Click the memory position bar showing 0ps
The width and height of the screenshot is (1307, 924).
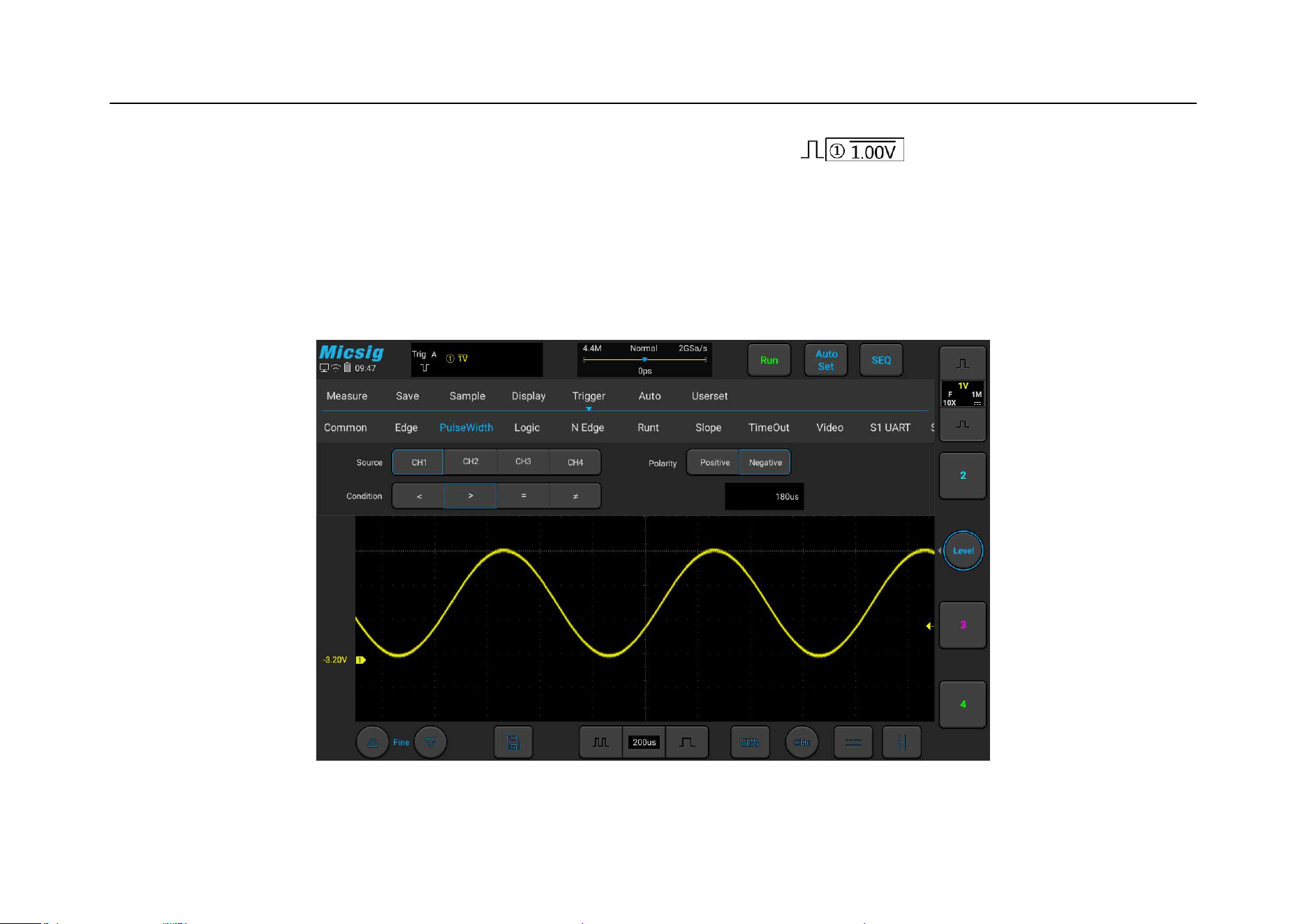click(x=644, y=360)
